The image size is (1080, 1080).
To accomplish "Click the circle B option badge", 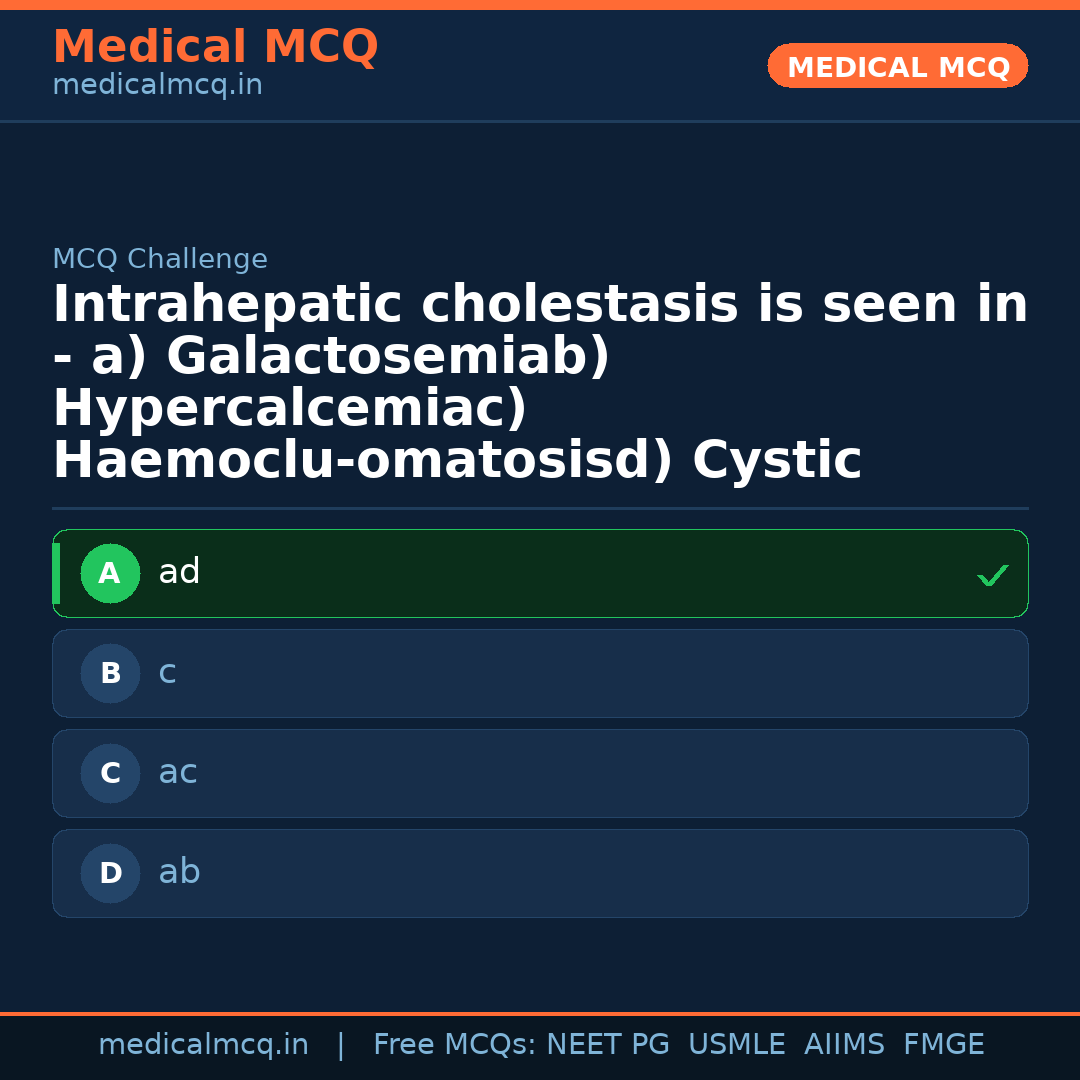I will click(x=110, y=674).
